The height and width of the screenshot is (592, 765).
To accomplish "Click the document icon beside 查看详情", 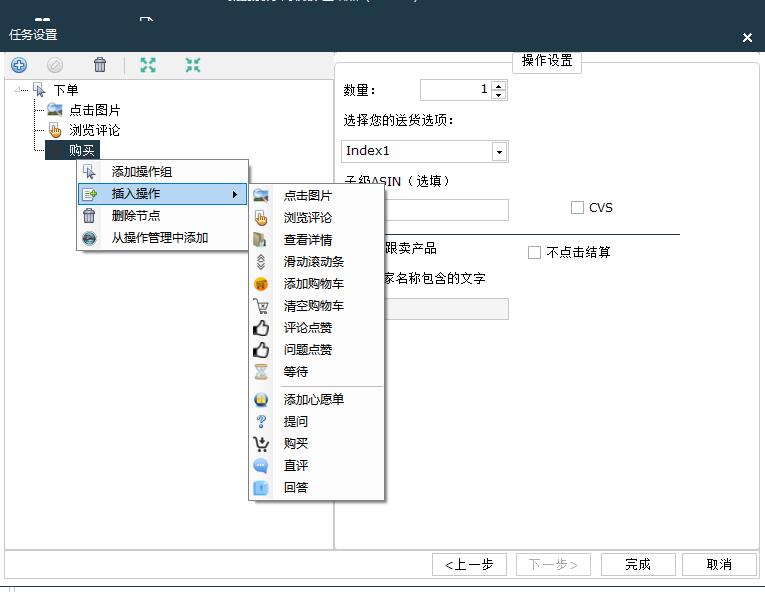I will [x=260, y=240].
